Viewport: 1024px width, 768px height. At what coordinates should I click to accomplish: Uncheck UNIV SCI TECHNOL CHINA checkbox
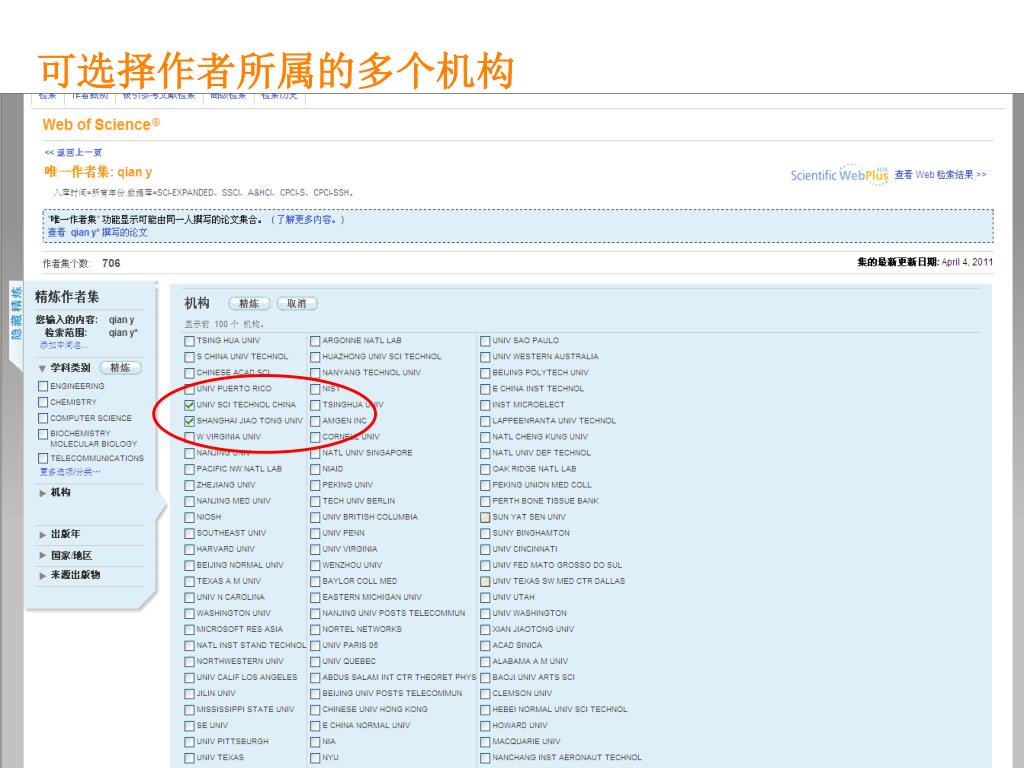[x=189, y=405]
